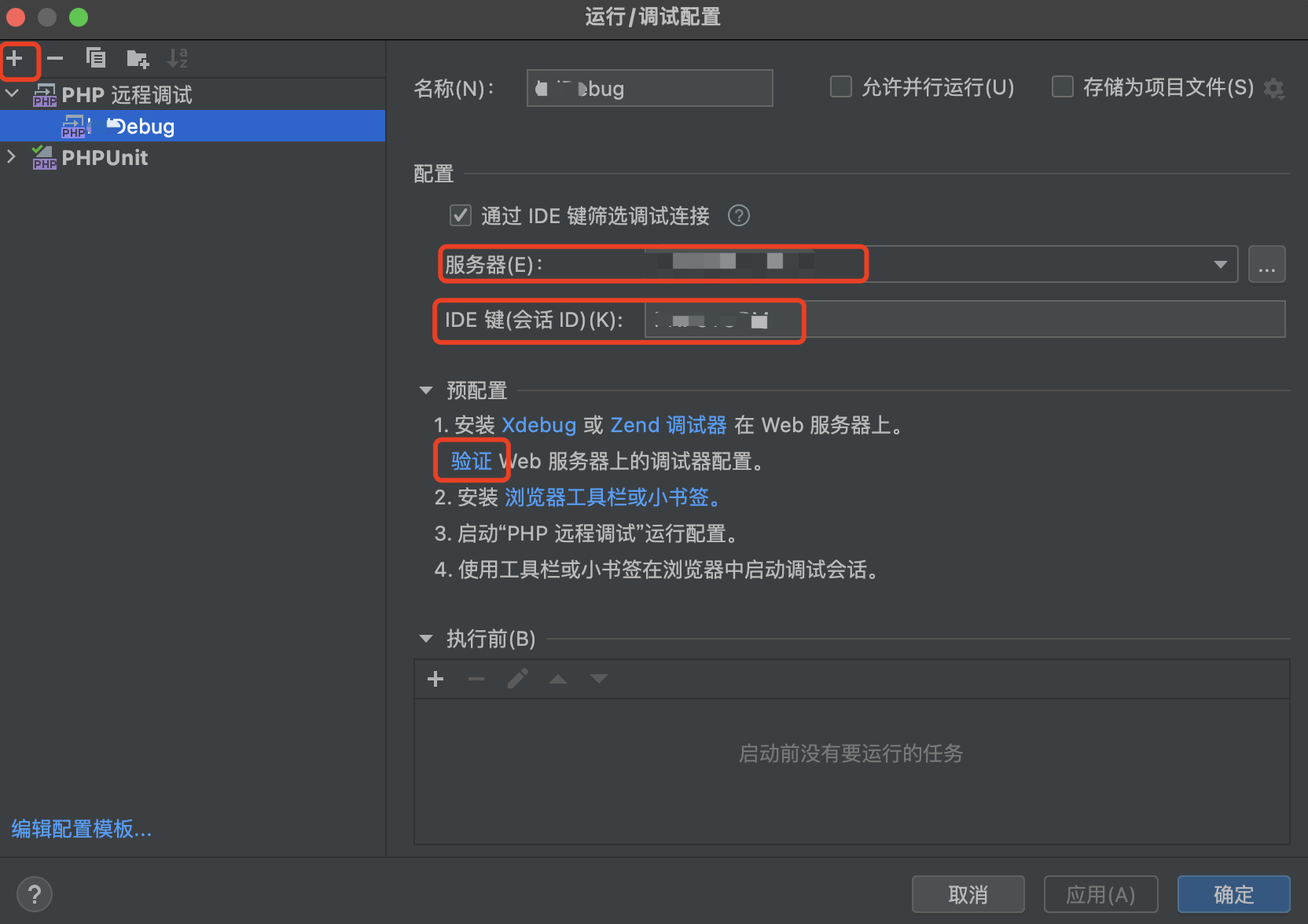
Task: Click the 应用 button
Action: [1100, 894]
